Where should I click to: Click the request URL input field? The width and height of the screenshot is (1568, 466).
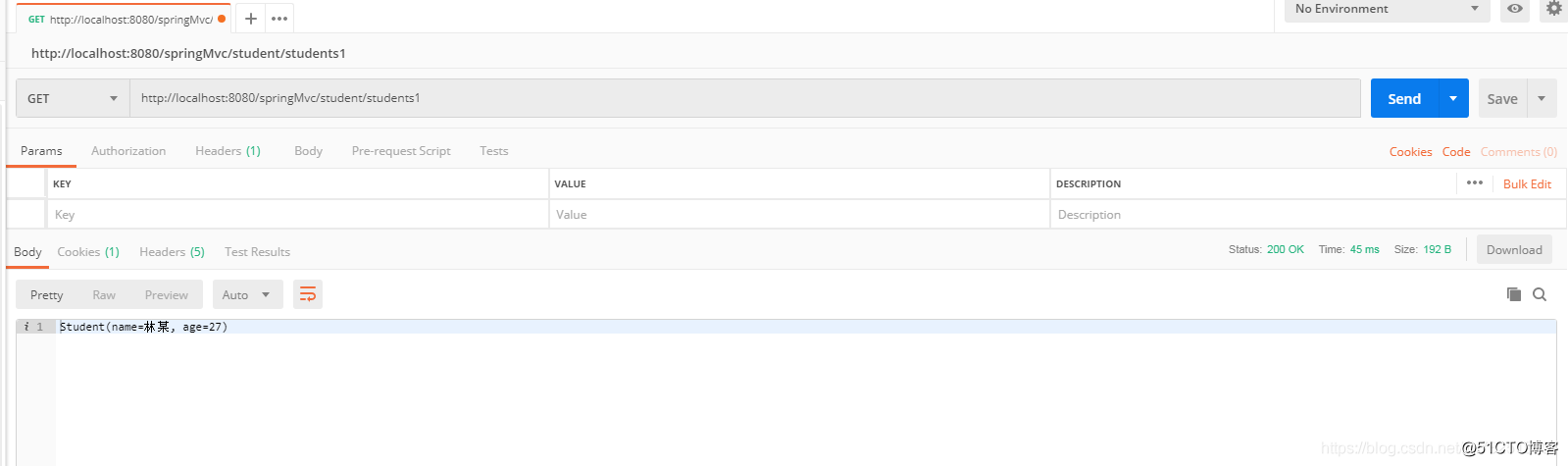(745, 98)
